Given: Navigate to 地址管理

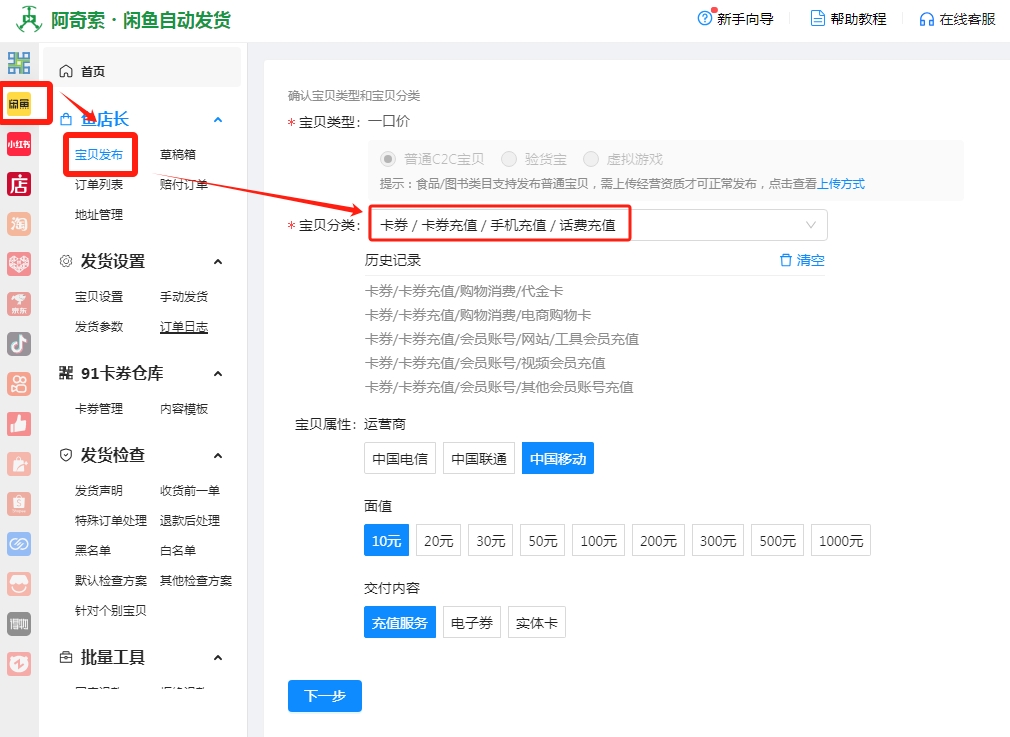Looking at the screenshot, I should pos(99,215).
